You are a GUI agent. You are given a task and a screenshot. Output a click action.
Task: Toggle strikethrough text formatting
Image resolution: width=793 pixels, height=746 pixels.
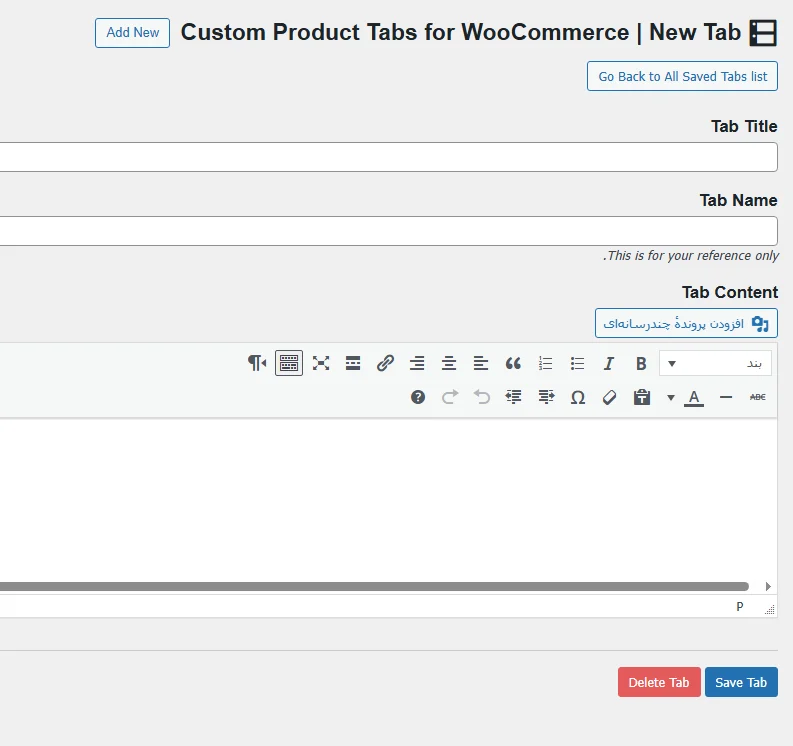pos(757,397)
